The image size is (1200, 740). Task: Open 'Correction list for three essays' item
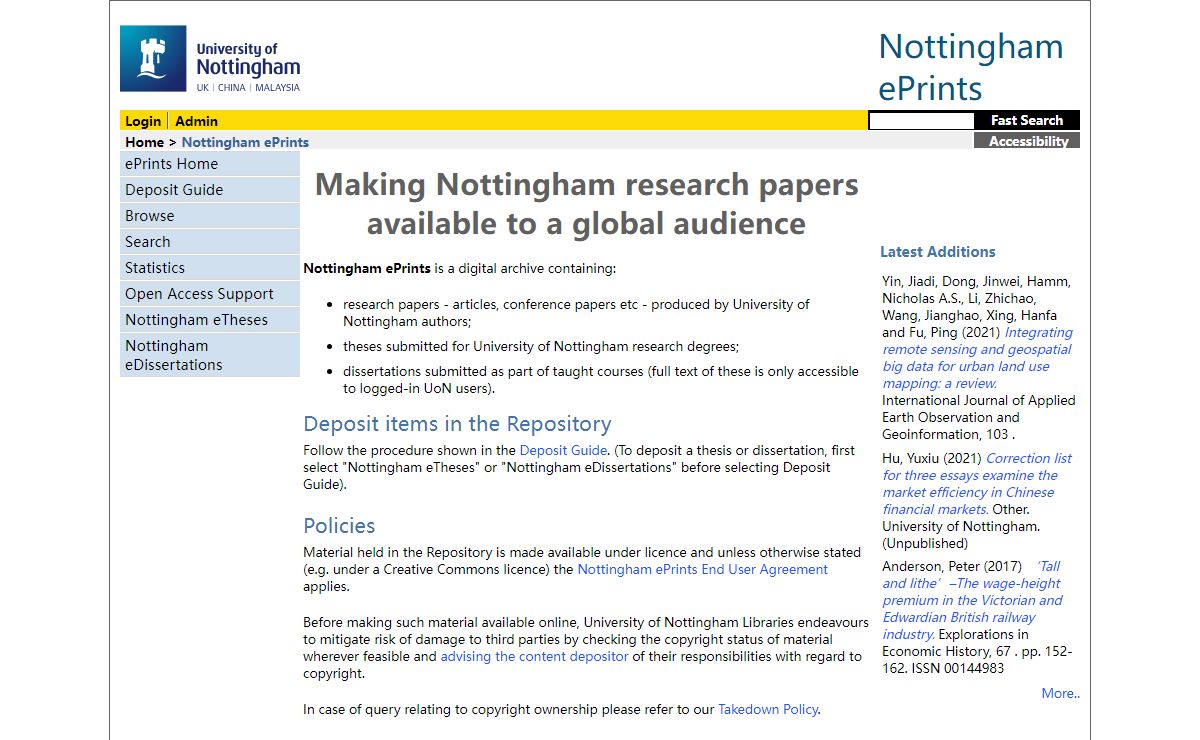[x=976, y=484]
